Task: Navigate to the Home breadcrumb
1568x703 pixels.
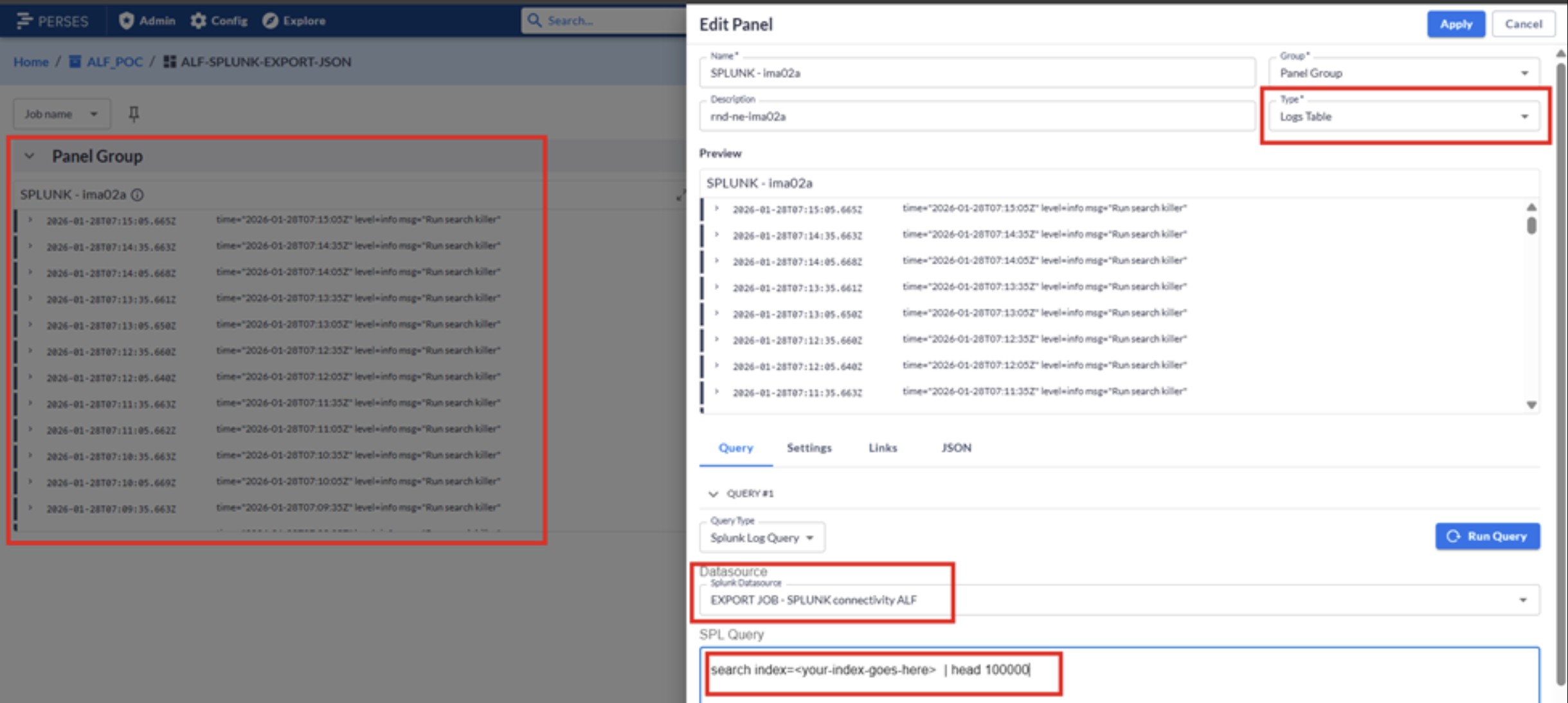Action: 31,62
